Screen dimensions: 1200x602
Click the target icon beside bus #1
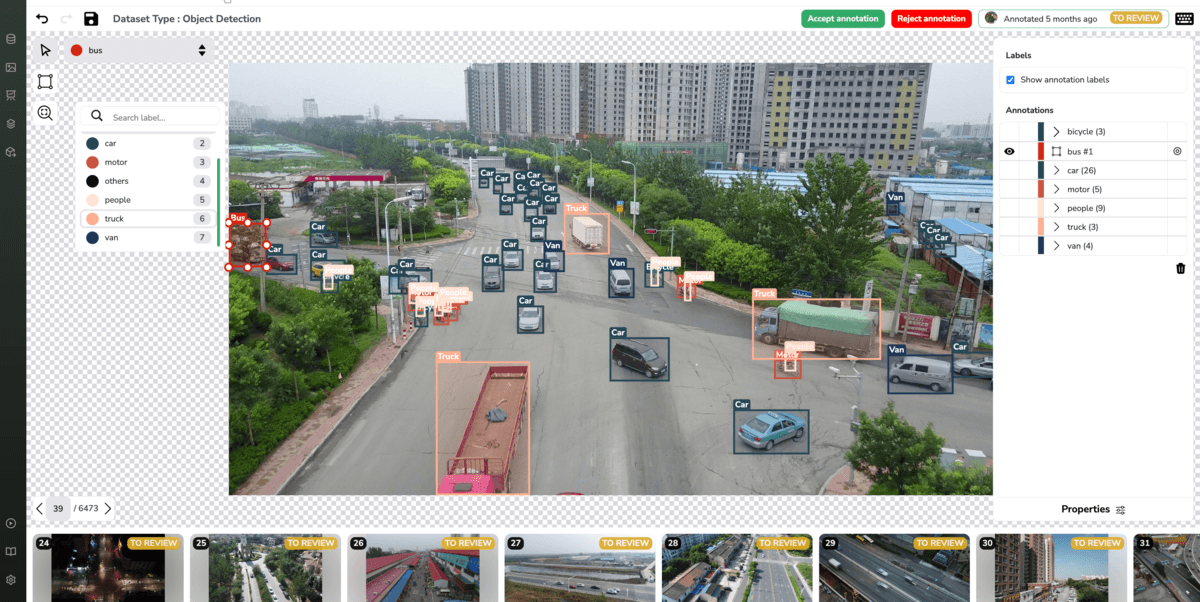(x=1177, y=151)
